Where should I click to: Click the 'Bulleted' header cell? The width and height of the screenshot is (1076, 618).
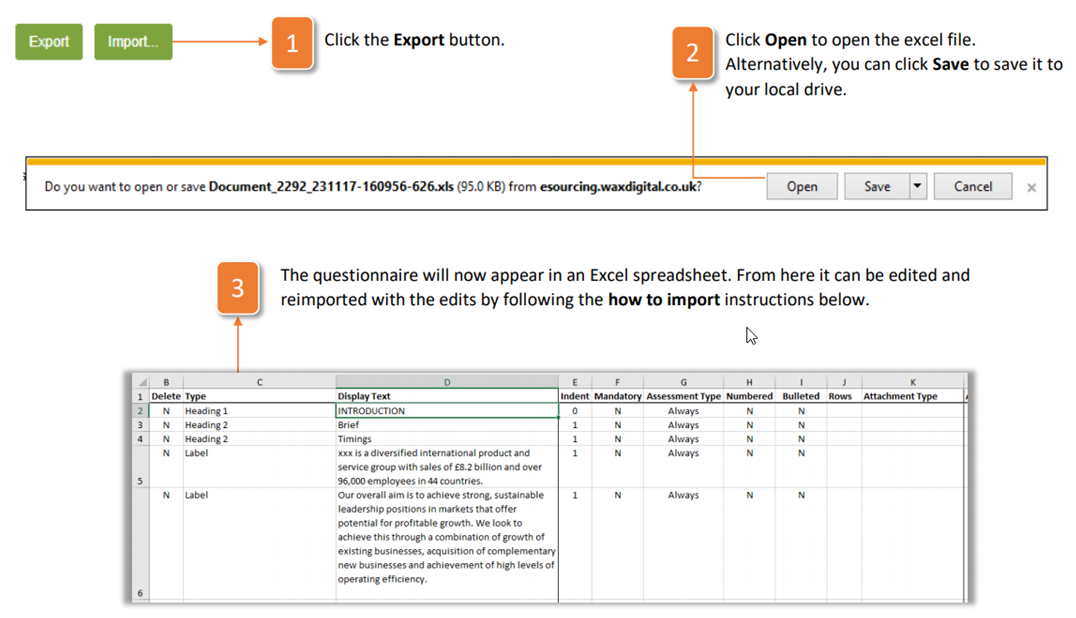801,396
